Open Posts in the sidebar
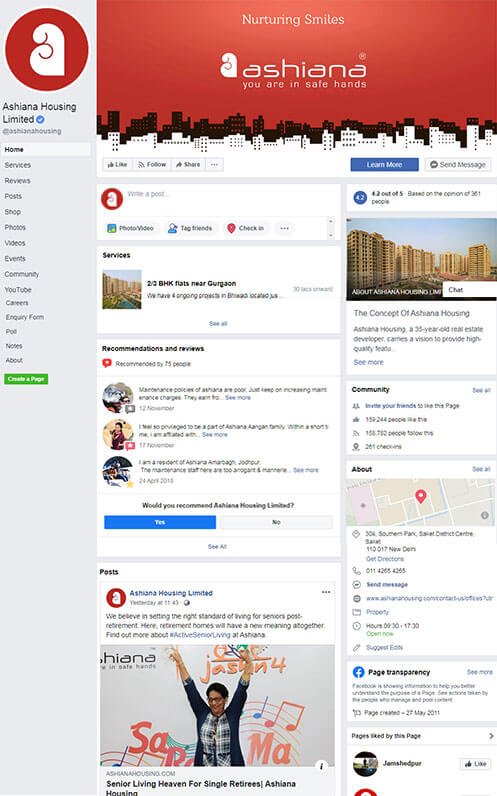Screen dimensions: 497x796 click(x=13, y=196)
